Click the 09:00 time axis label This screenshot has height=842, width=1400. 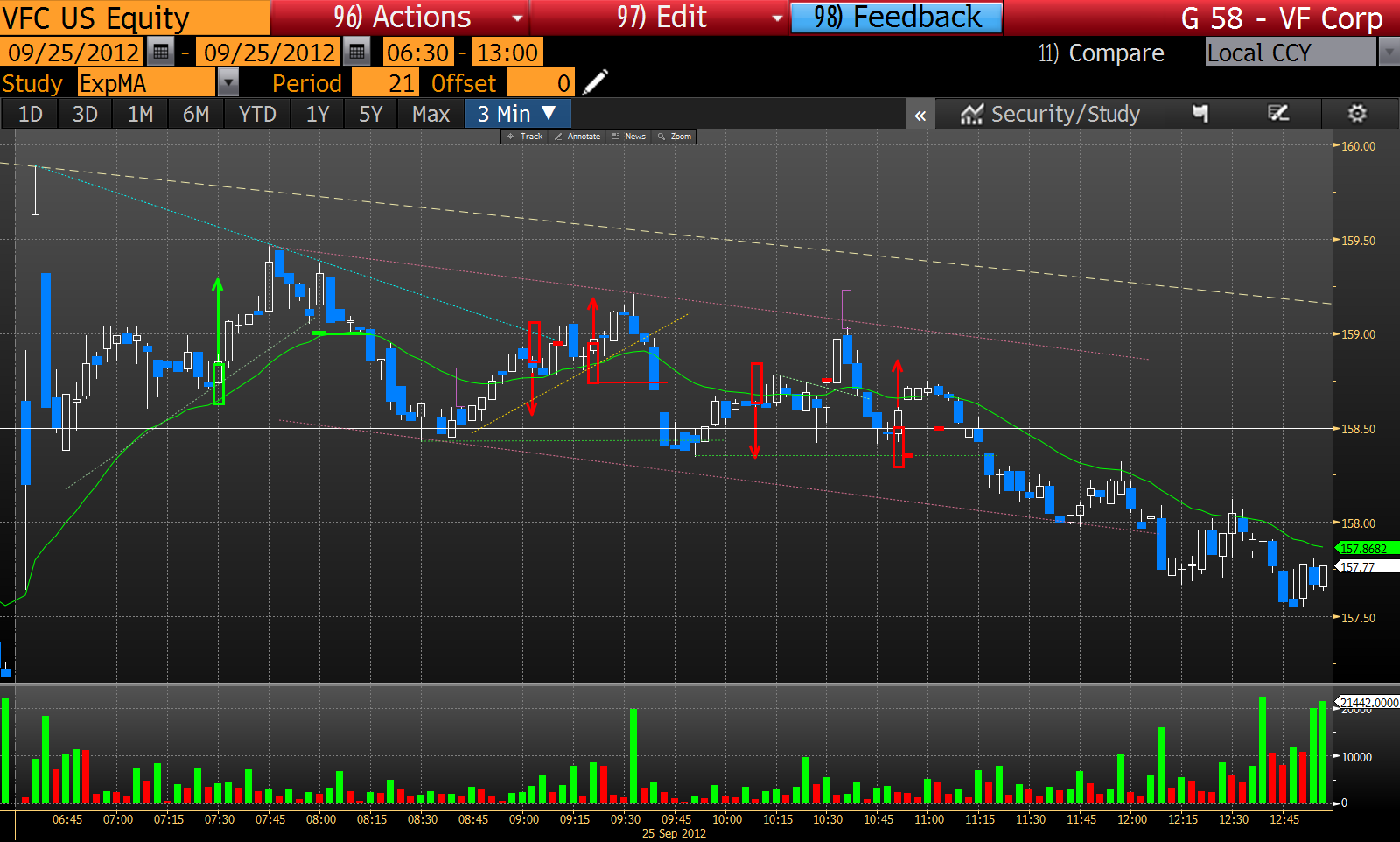(524, 819)
